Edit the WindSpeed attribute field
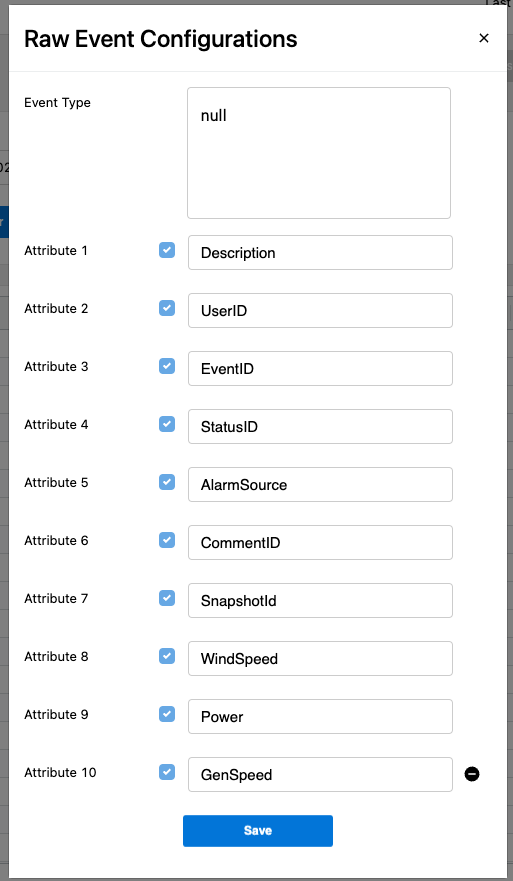Image resolution: width=513 pixels, height=881 pixels. pyautogui.click(x=320, y=659)
